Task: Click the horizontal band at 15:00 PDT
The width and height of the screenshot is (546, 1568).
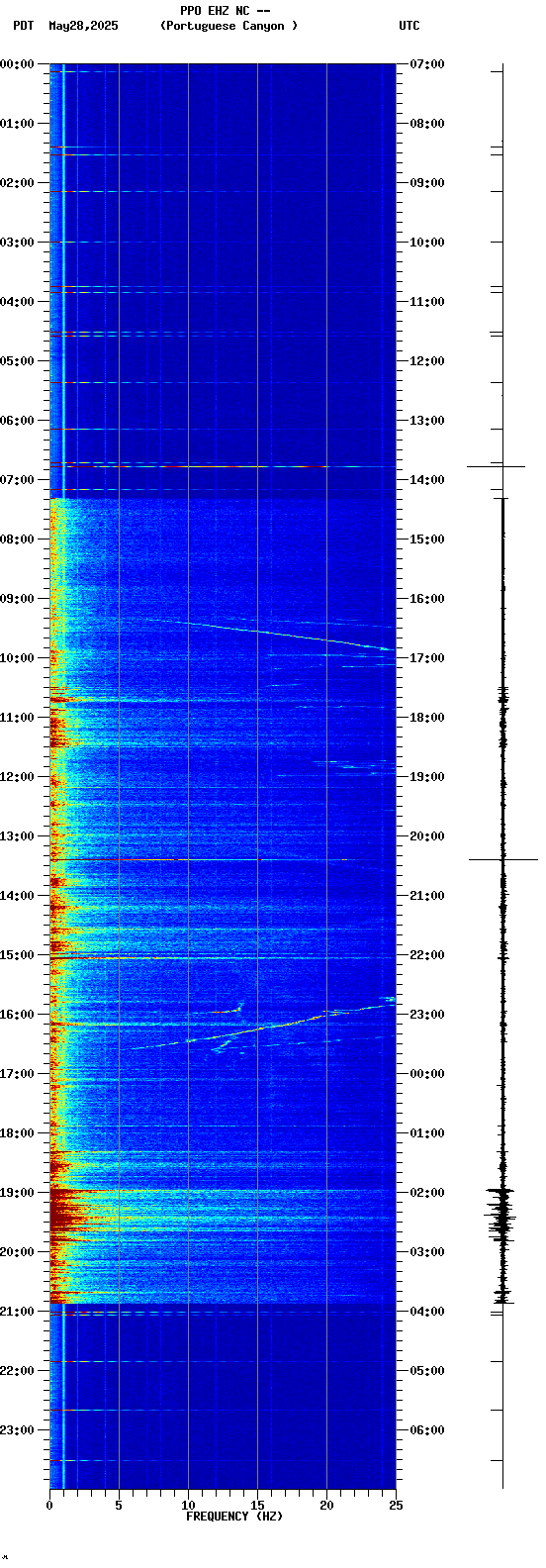Action: pos(223,957)
